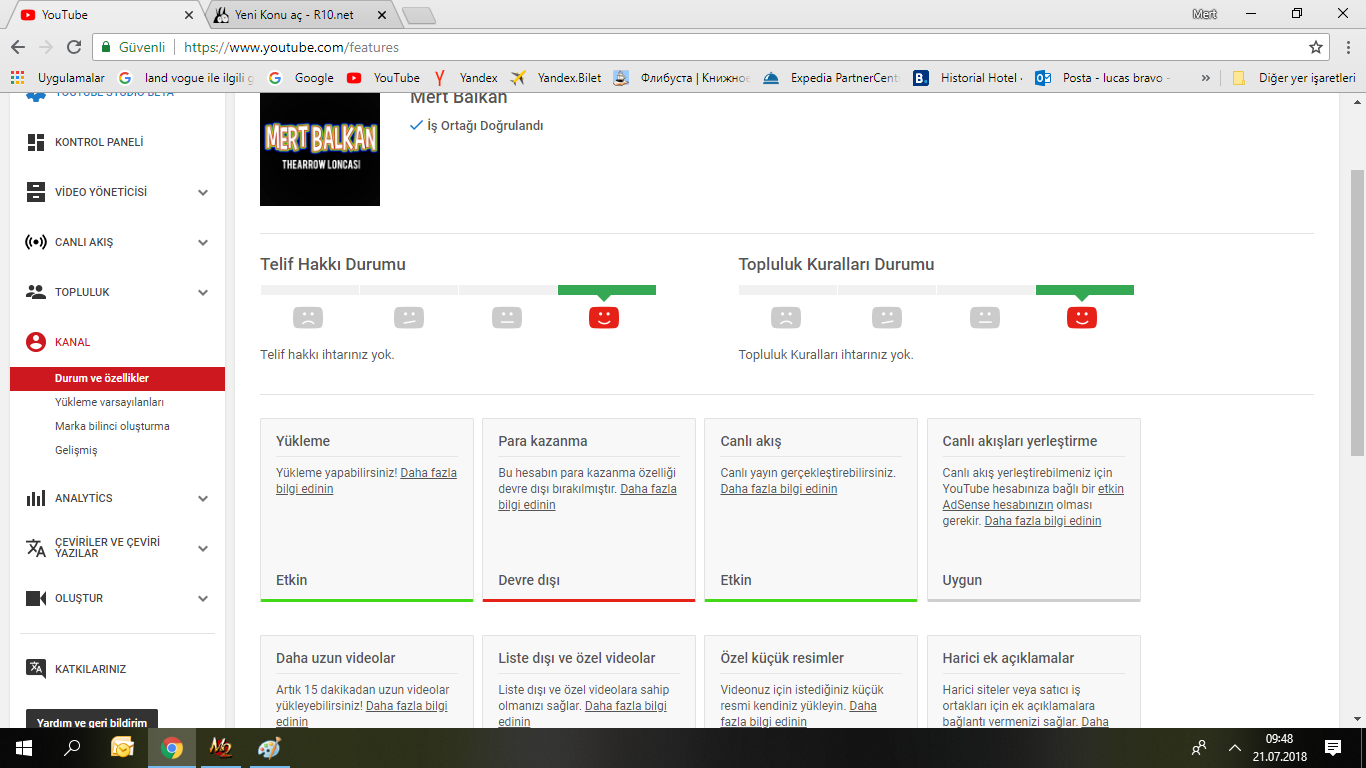Image resolution: width=1366 pixels, height=768 pixels.
Task: Switch to the Yeni Konu aç - R10.net tab
Action: point(300,15)
